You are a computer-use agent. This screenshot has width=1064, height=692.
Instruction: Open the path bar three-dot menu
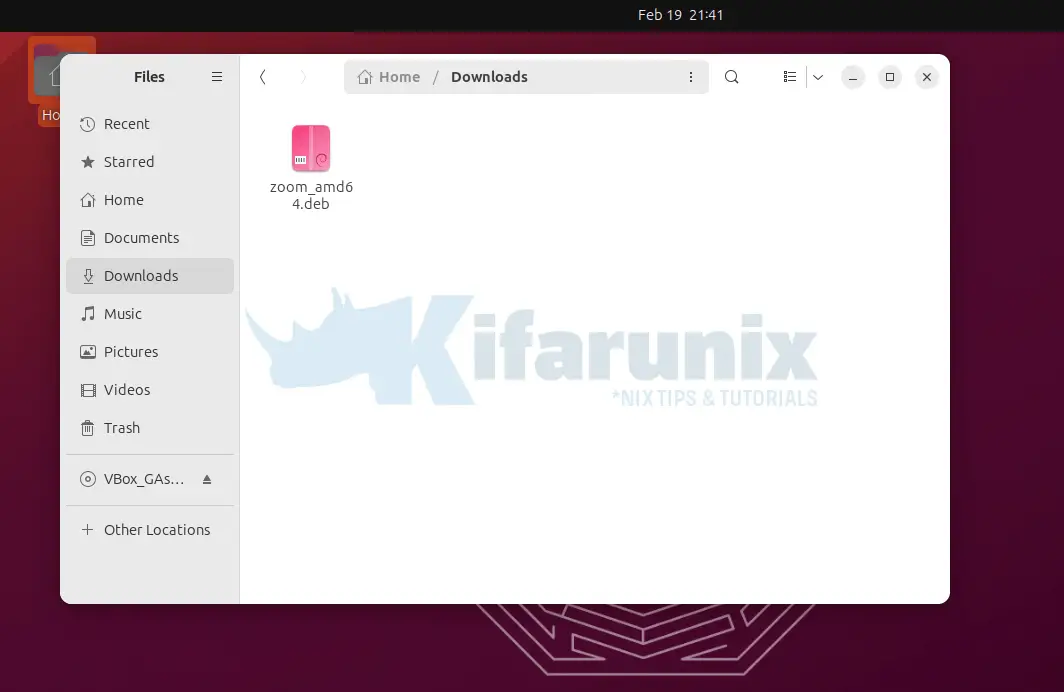pos(690,77)
